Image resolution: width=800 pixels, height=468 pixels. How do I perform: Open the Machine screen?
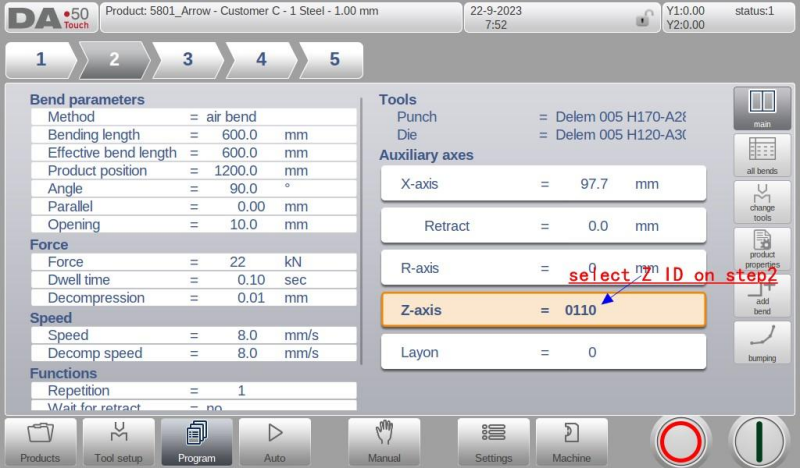click(571, 442)
